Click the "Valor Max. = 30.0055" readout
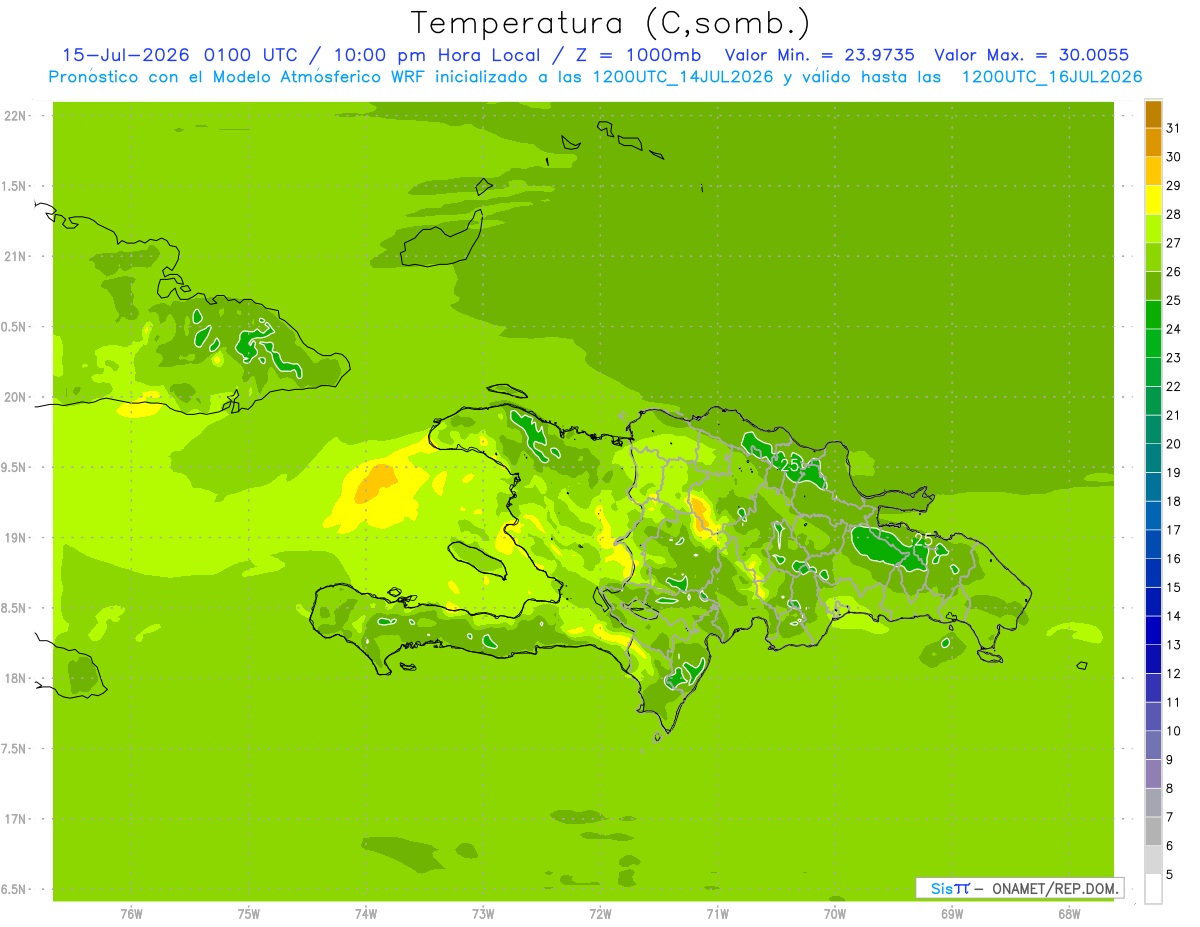This screenshot has width=1200, height=927. [1031, 55]
